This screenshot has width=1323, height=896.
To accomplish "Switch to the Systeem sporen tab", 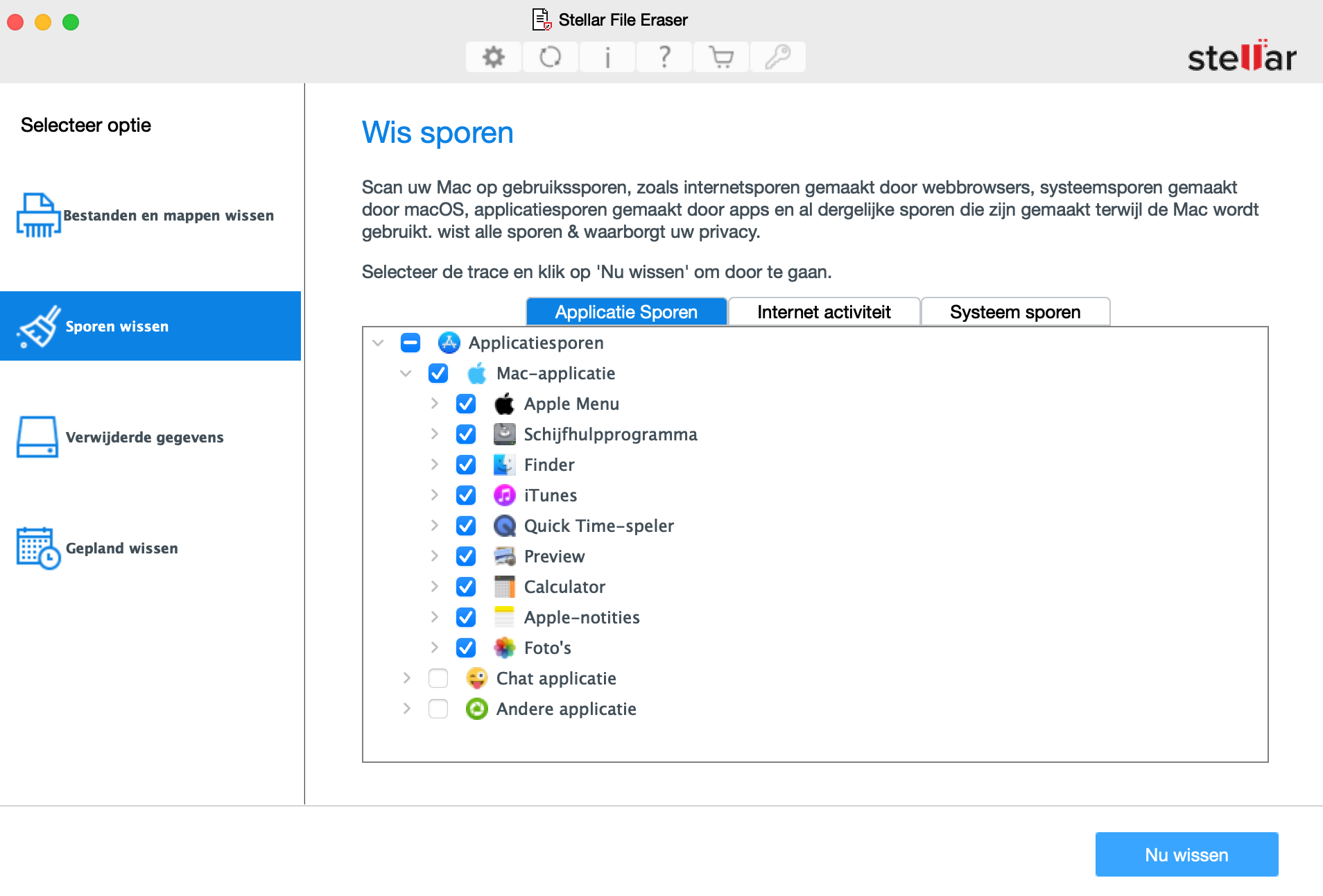I will click(x=1015, y=312).
